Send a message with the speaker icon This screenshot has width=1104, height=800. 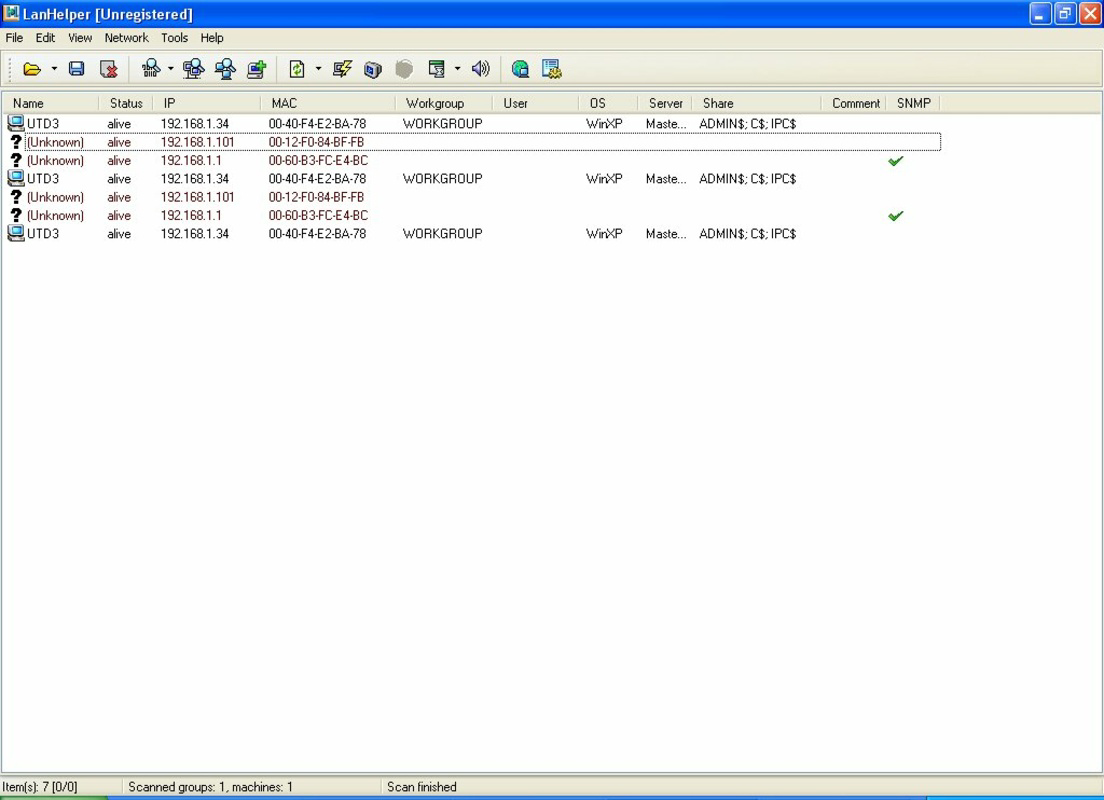point(480,69)
